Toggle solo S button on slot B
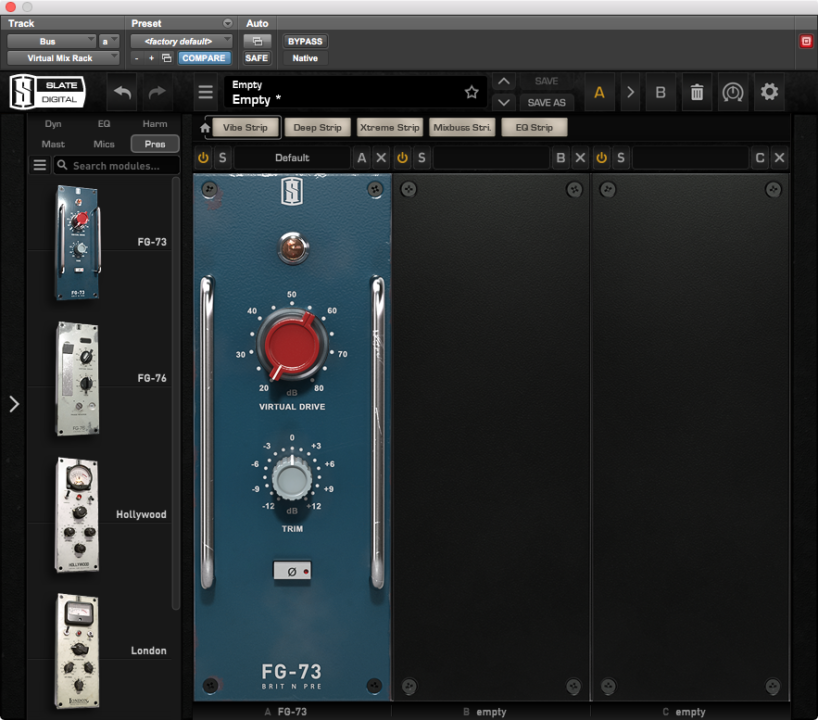The image size is (818, 720). click(422, 158)
